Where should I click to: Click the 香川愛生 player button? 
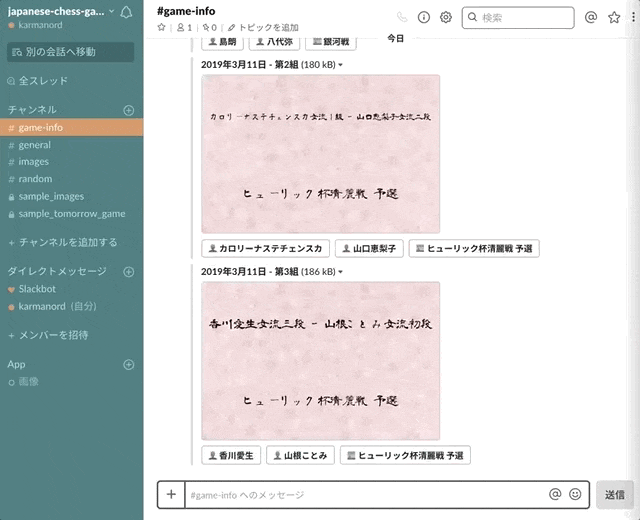(x=231, y=456)
